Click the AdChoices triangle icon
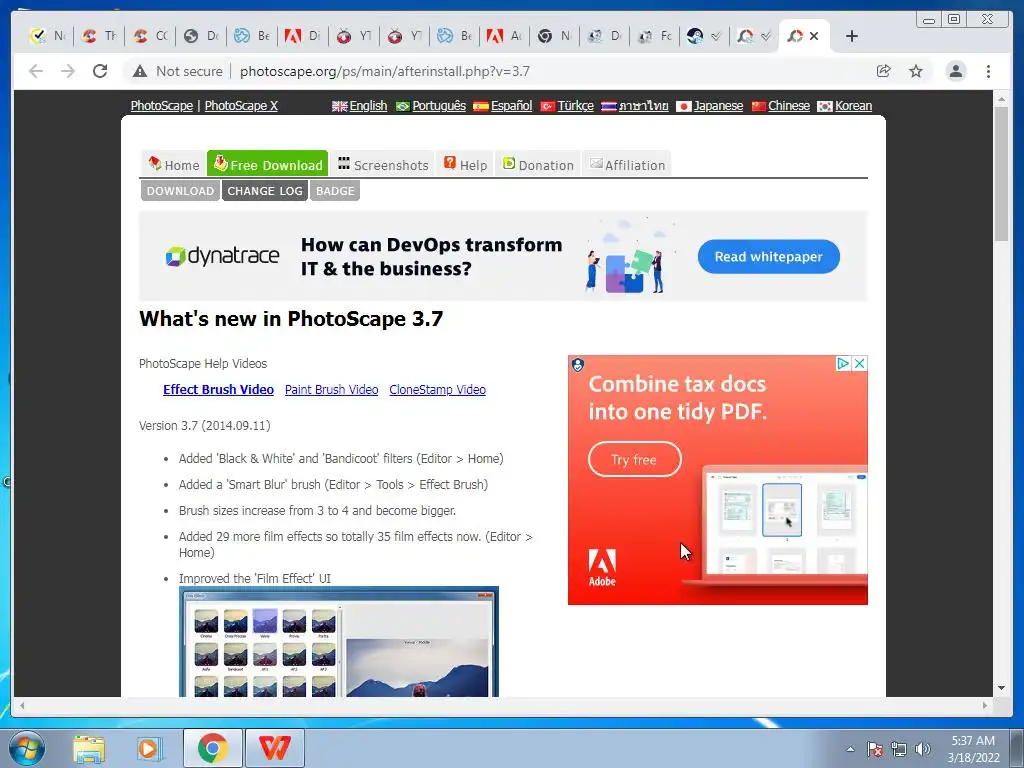This screenshot has height=768, width=1024. pyautogui.click(x=843, y=364)
